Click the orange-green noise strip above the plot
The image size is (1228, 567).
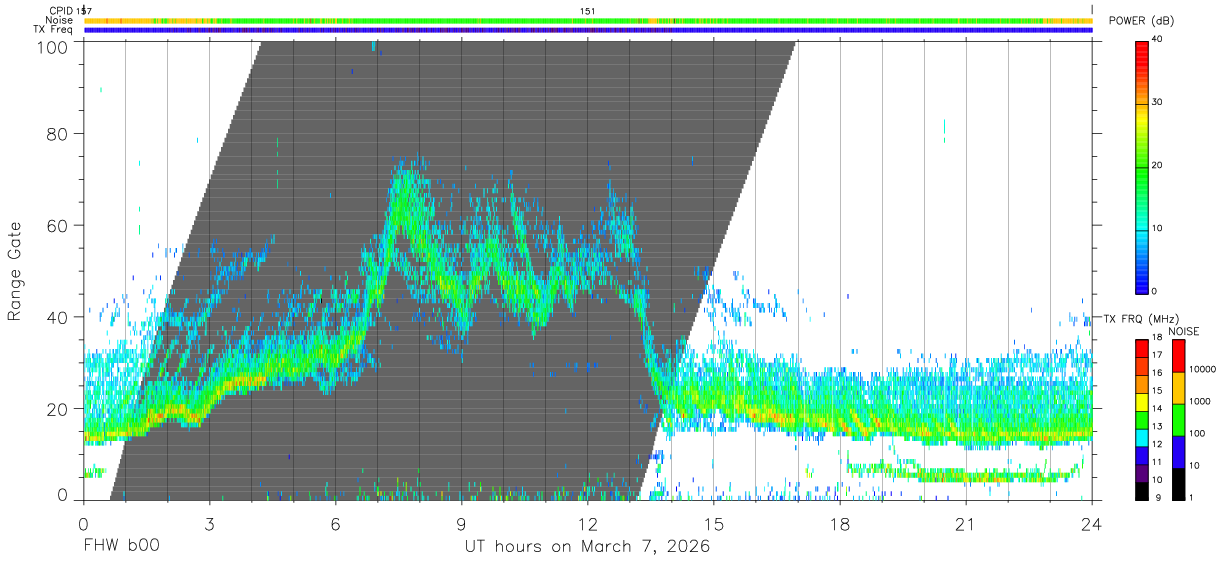coord(588,20)
